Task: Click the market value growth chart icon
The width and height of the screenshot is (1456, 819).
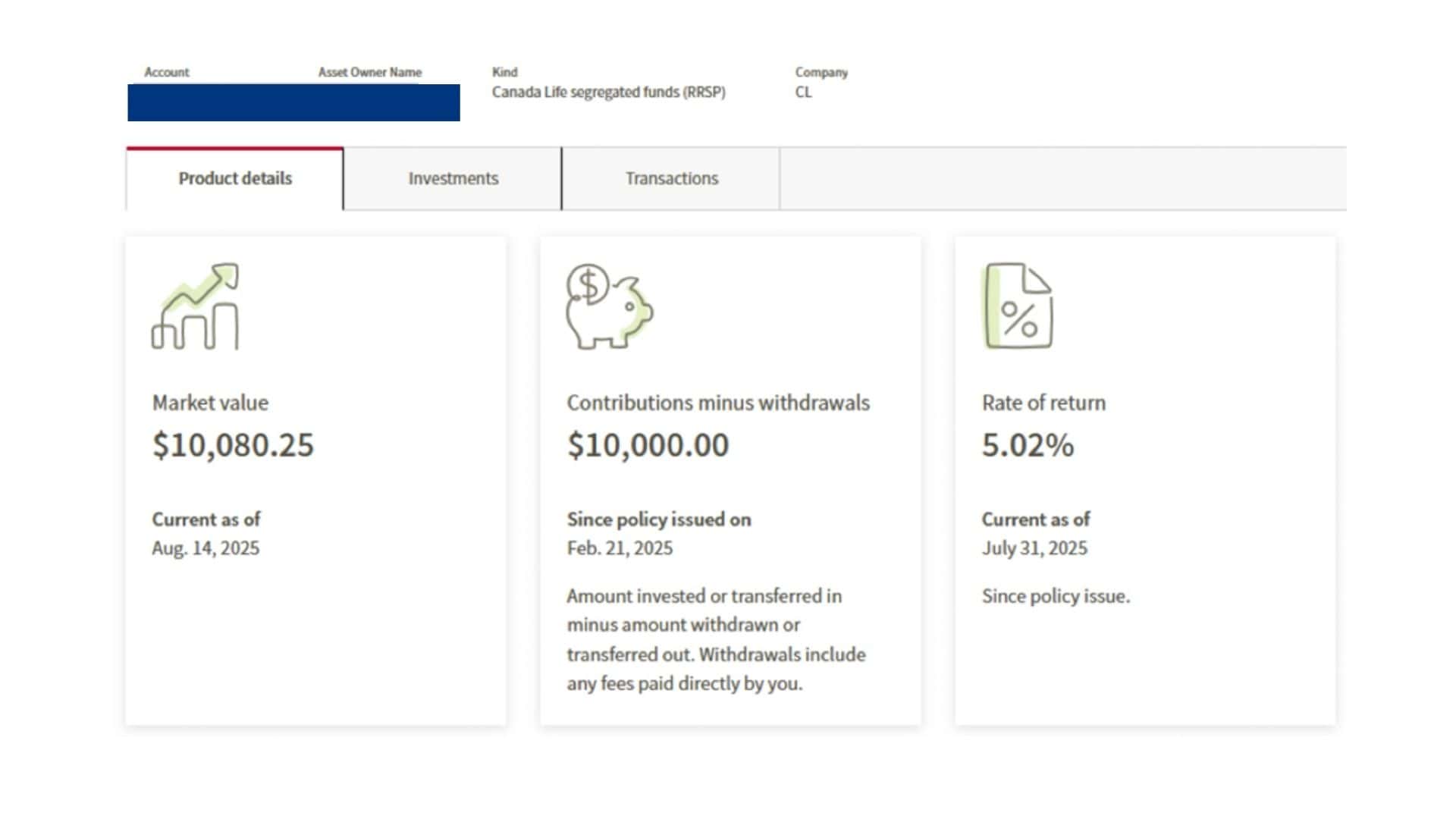Action: pyautogui.click(x=195, y=306)
